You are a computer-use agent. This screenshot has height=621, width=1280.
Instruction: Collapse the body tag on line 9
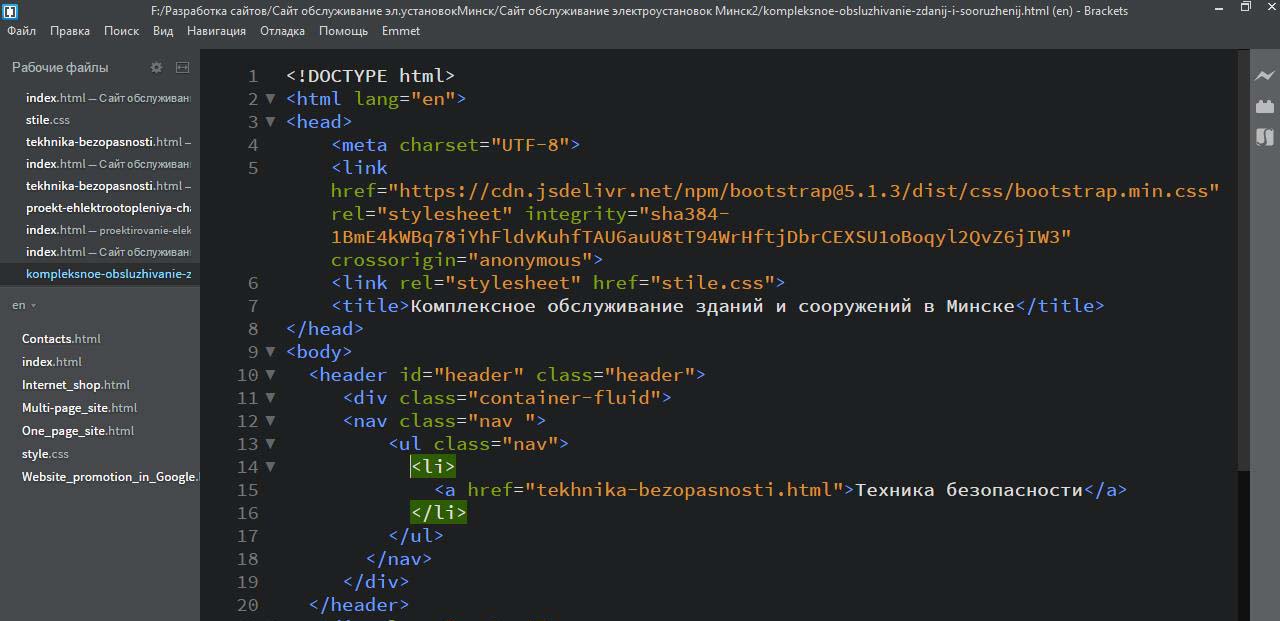tap(270, 352)
